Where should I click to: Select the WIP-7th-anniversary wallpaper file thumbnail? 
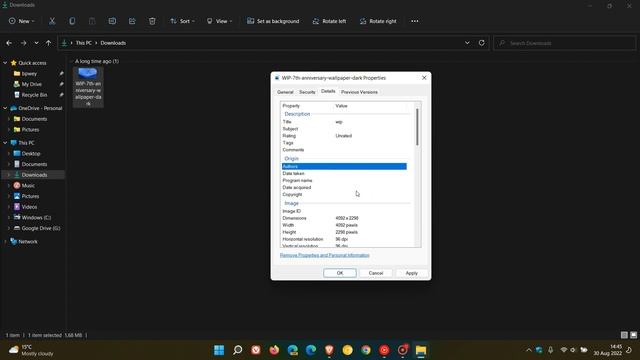pos(88,87)
